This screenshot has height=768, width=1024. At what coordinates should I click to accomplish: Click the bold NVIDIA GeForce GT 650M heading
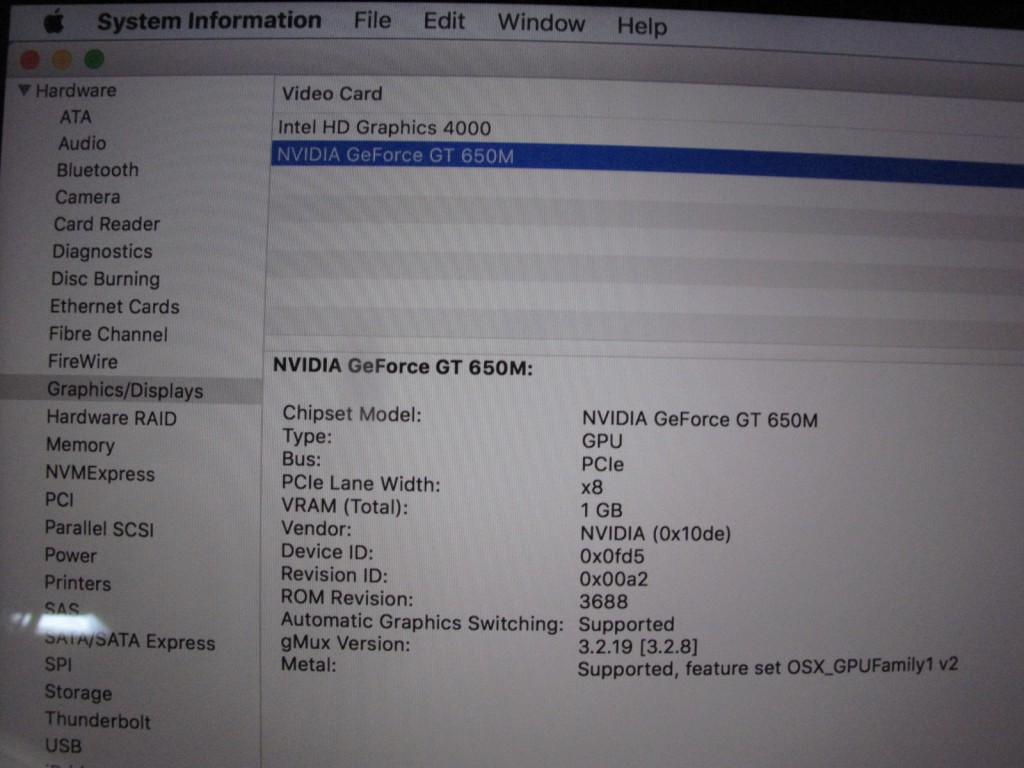click(402, 367)
